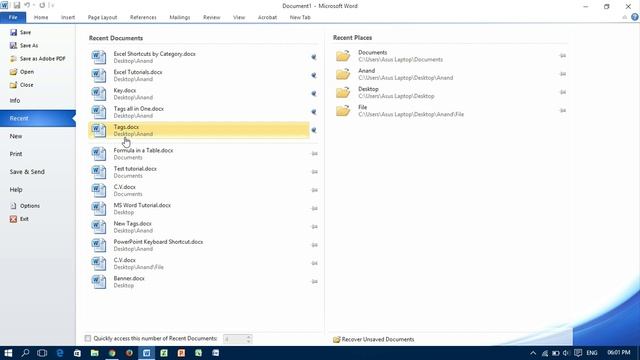
Task: Open the Print section
Action: pyautogui.click(x=16, y=154)
